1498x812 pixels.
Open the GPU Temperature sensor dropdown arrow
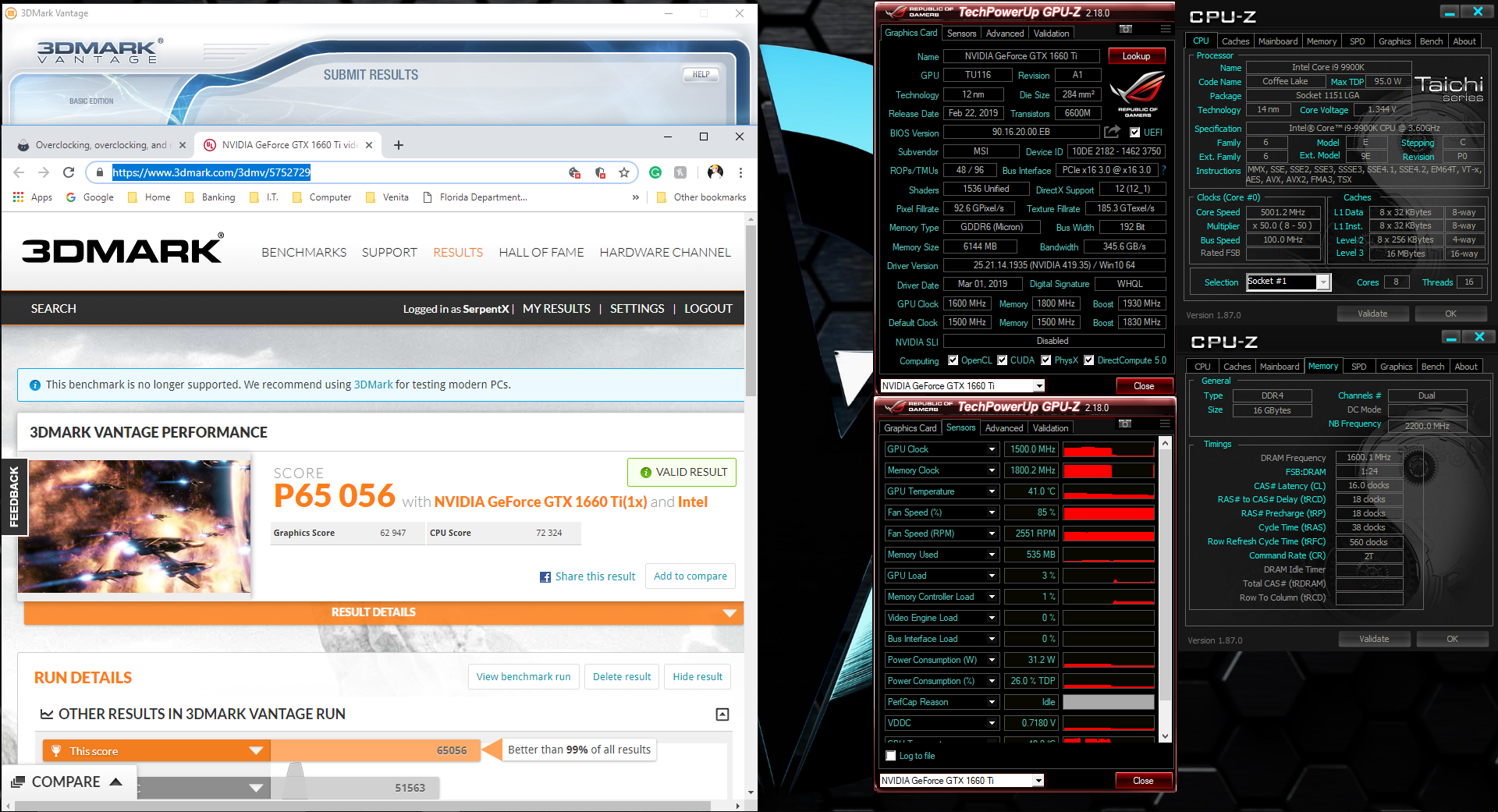tap(992, 491)
